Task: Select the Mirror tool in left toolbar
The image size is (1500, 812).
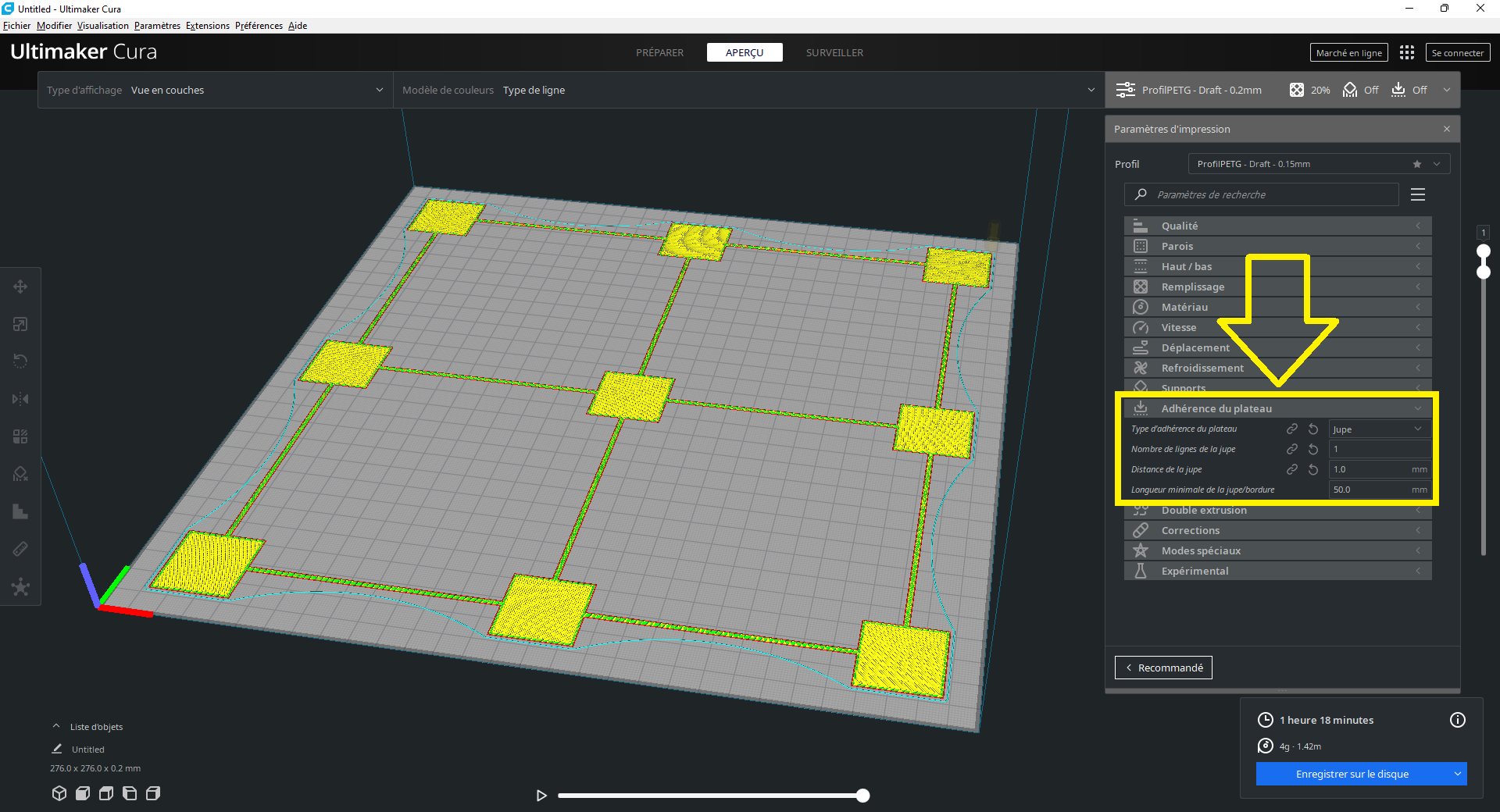Action: point(20,399)
